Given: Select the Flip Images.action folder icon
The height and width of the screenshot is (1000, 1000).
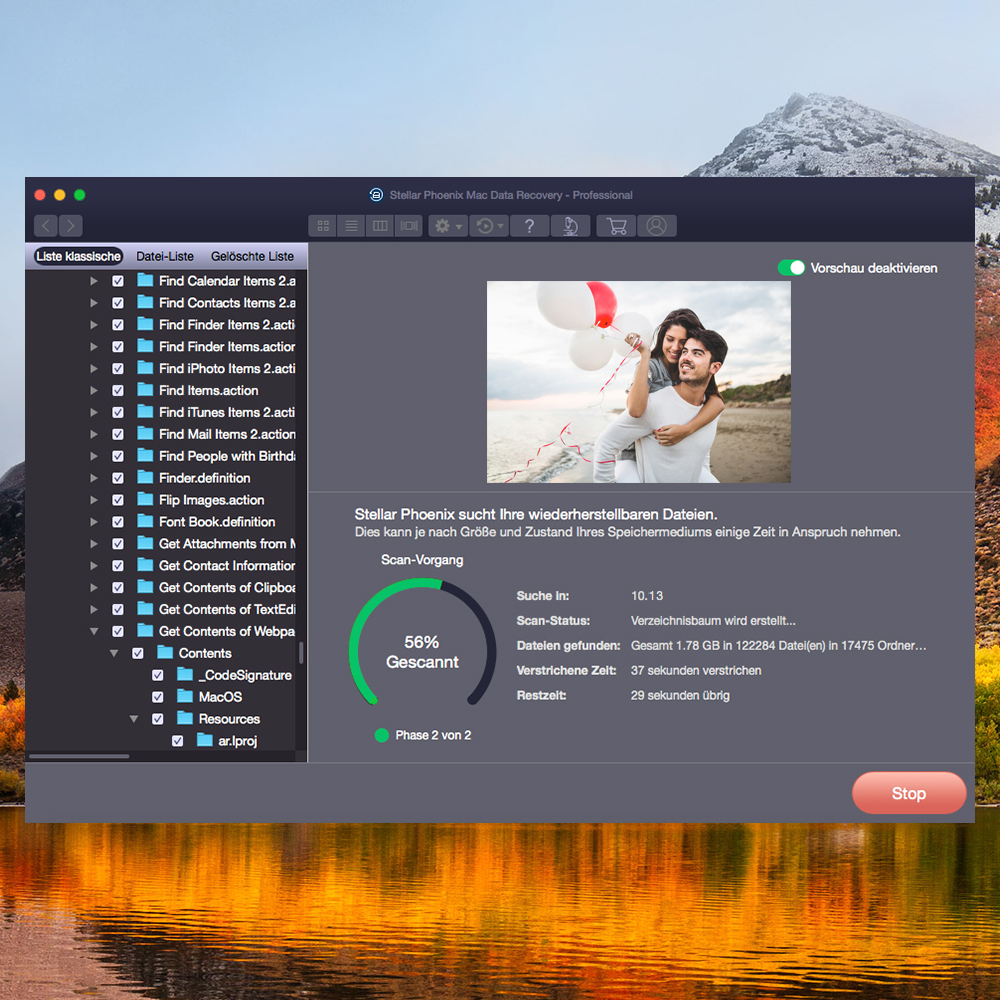Looking at the screenshot, I should point(145,499).
